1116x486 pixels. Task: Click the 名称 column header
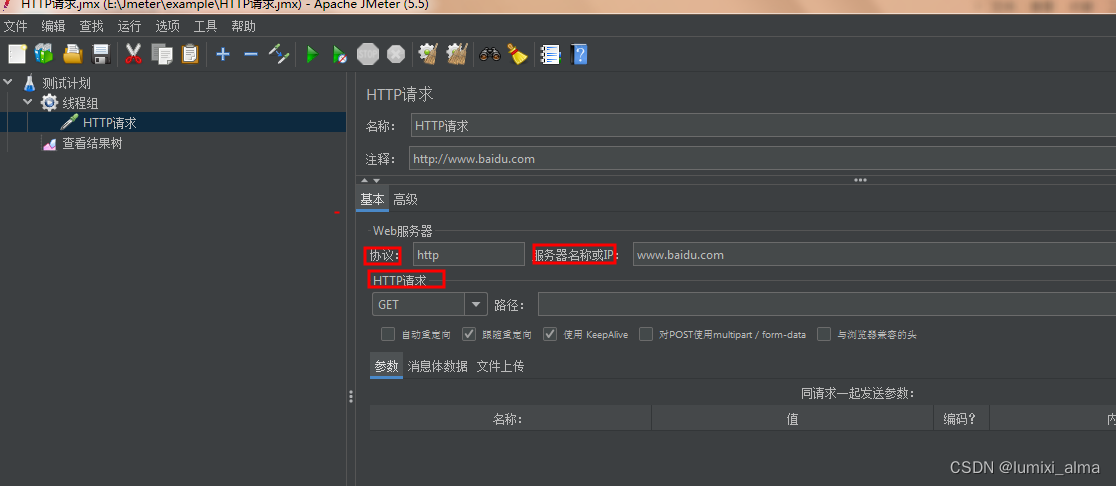pyautogui.click(x=510, y=418)
